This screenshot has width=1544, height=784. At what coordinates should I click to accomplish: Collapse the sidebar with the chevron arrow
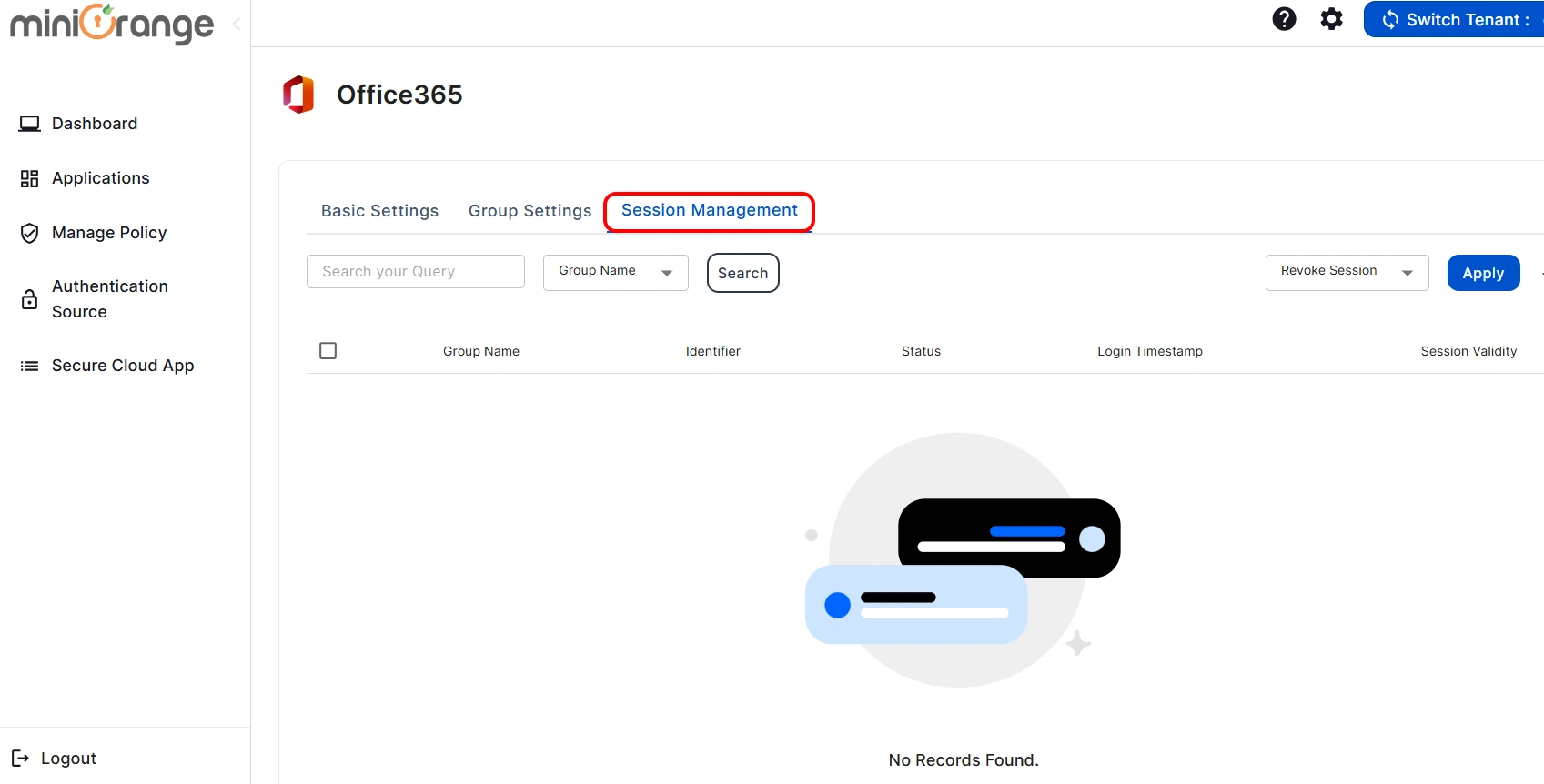click(x=237, y=24)
